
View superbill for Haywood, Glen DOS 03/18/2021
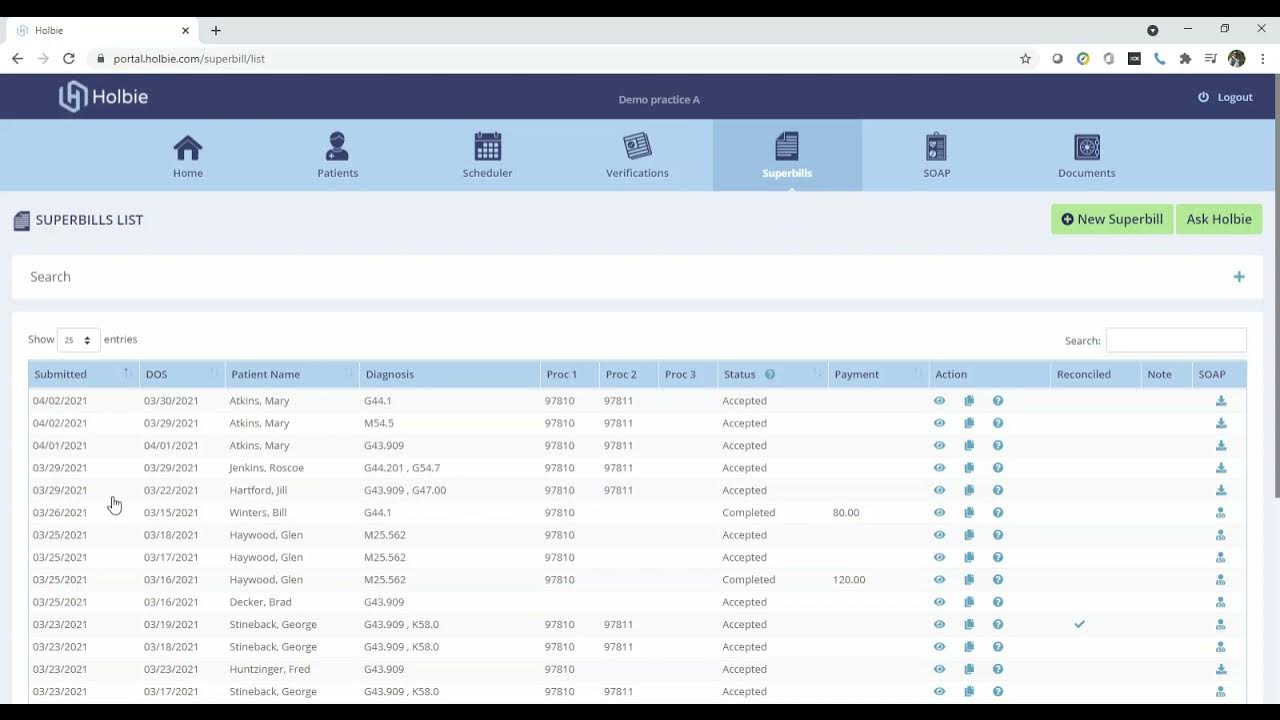tap(939, 535)
